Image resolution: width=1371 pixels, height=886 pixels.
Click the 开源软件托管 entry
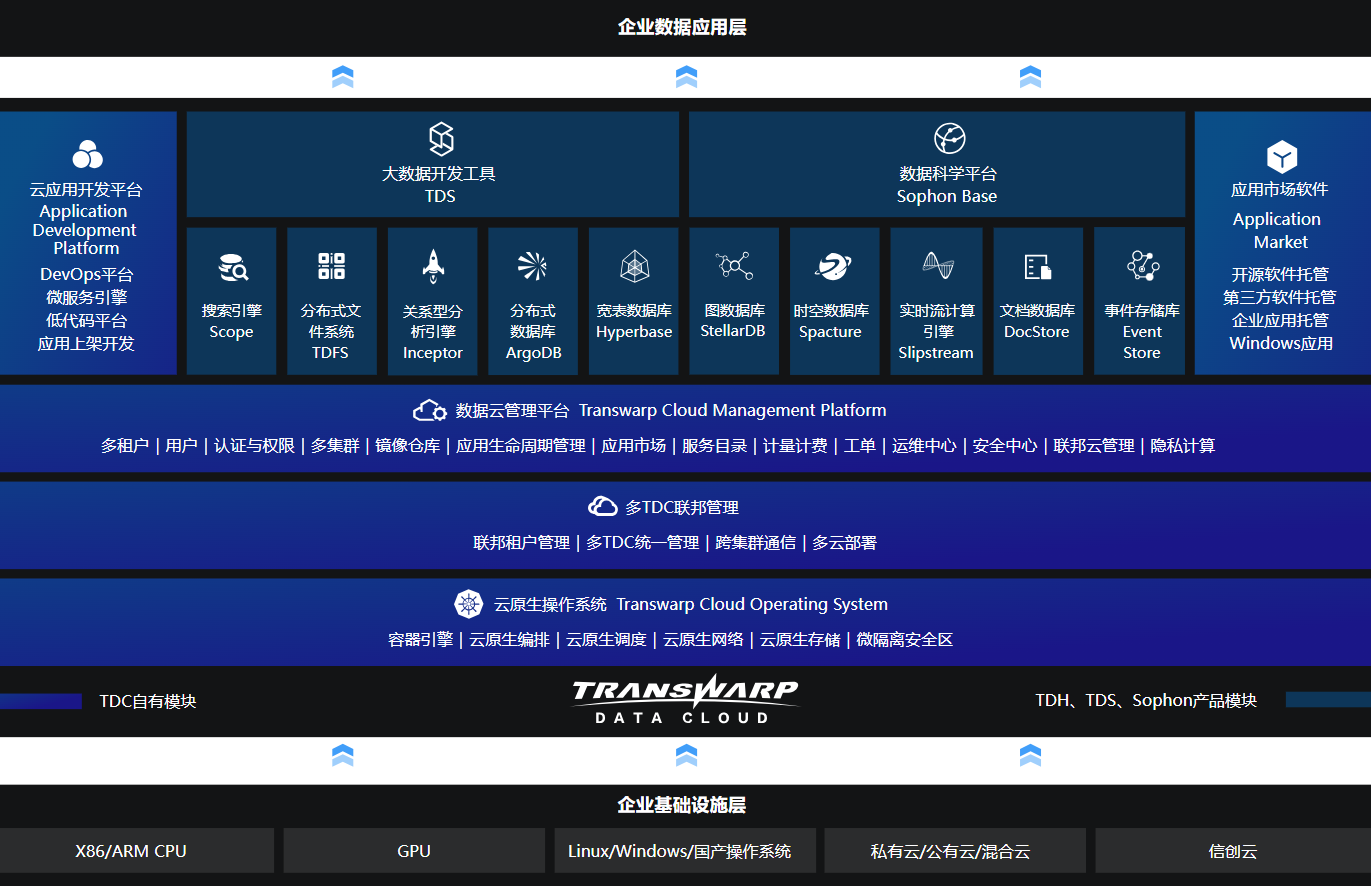coord(1280,274)
